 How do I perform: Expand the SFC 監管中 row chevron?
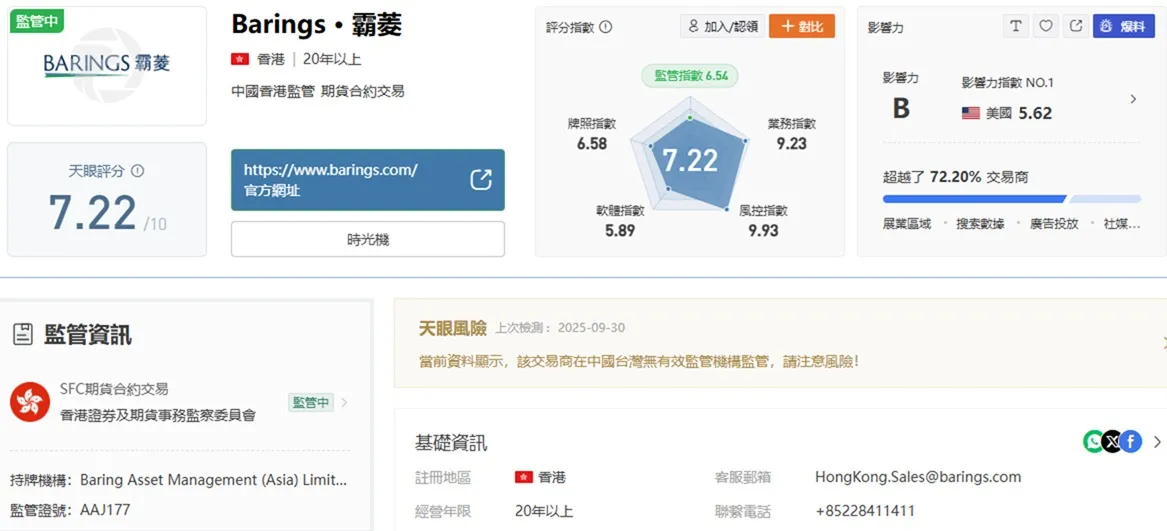click(344, 403)
